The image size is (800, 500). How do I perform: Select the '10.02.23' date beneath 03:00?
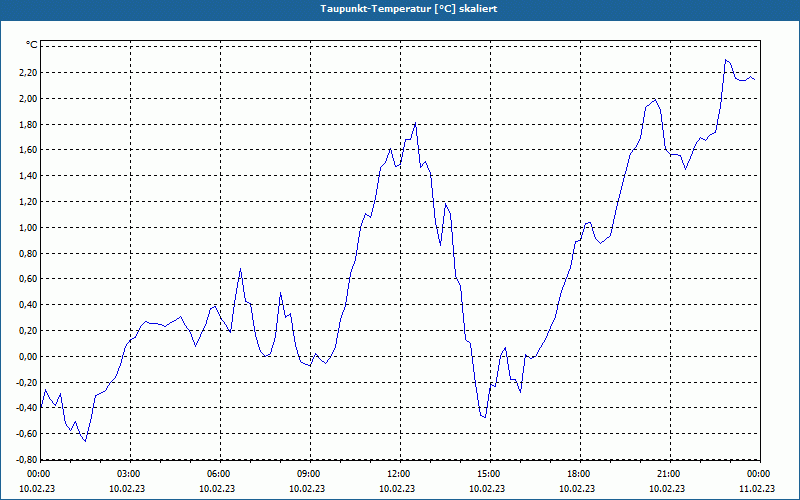click(127, 489)
